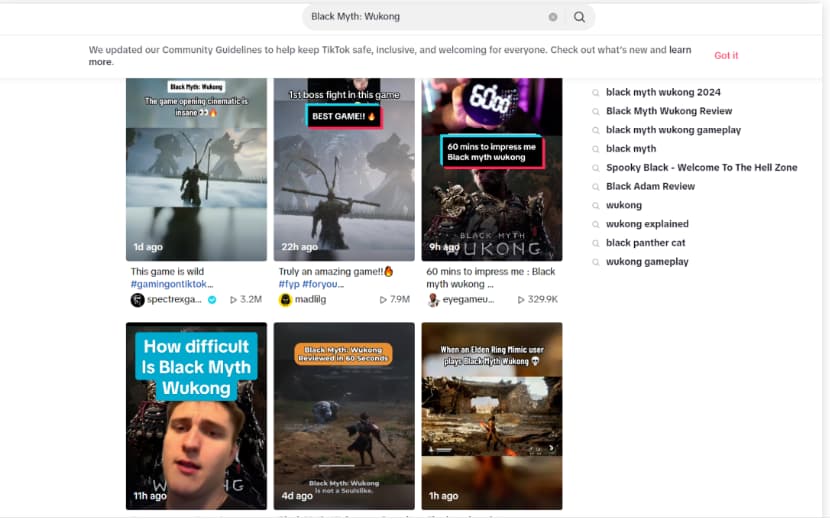830x521 pixels.
Task: Open the 'Reviewed in 60 Seconds' video thumbnail
Action: tap(344, 416)
